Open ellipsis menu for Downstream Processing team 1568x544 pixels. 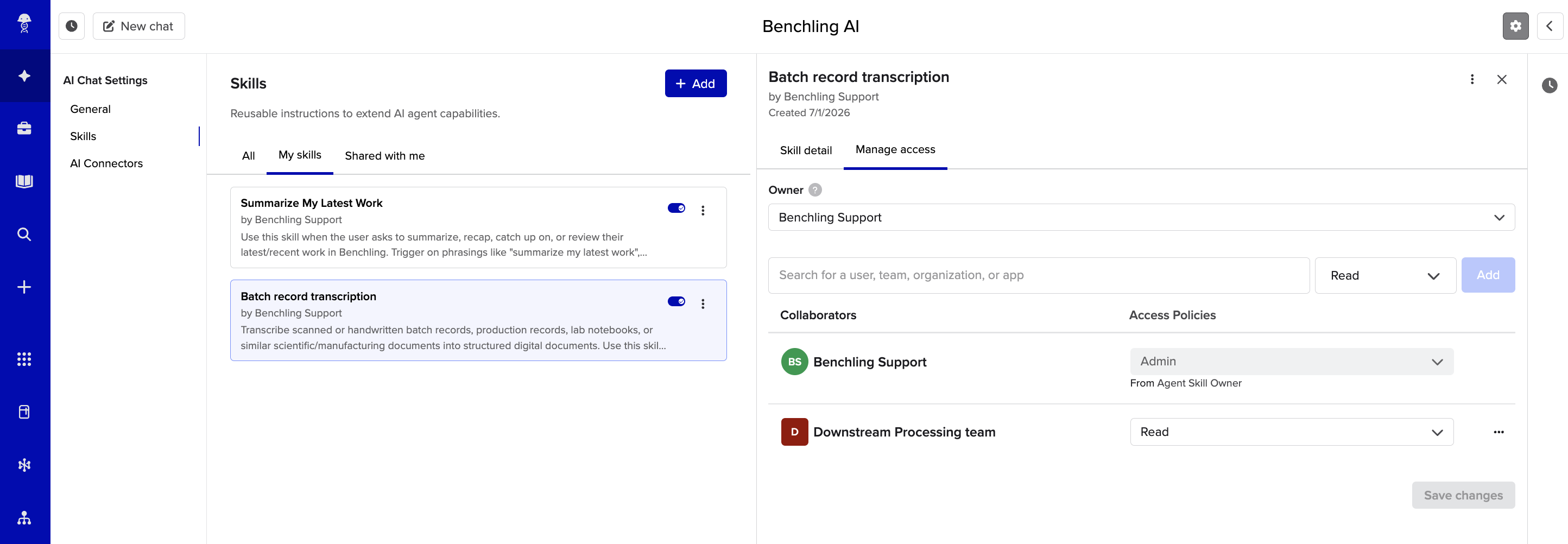[x=1499, y=432]
